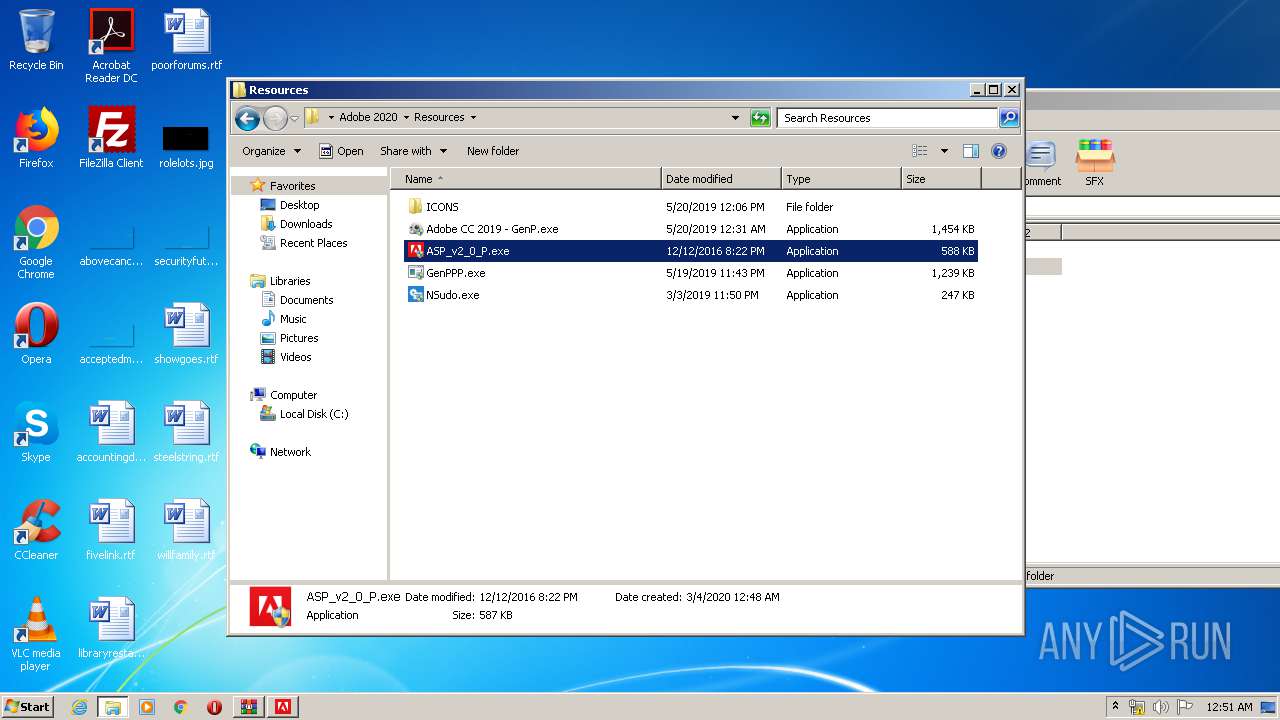This screenshot has height=720, width=1280.
Task: Click Adobe icon in taskbar
Action: [282, 707]
